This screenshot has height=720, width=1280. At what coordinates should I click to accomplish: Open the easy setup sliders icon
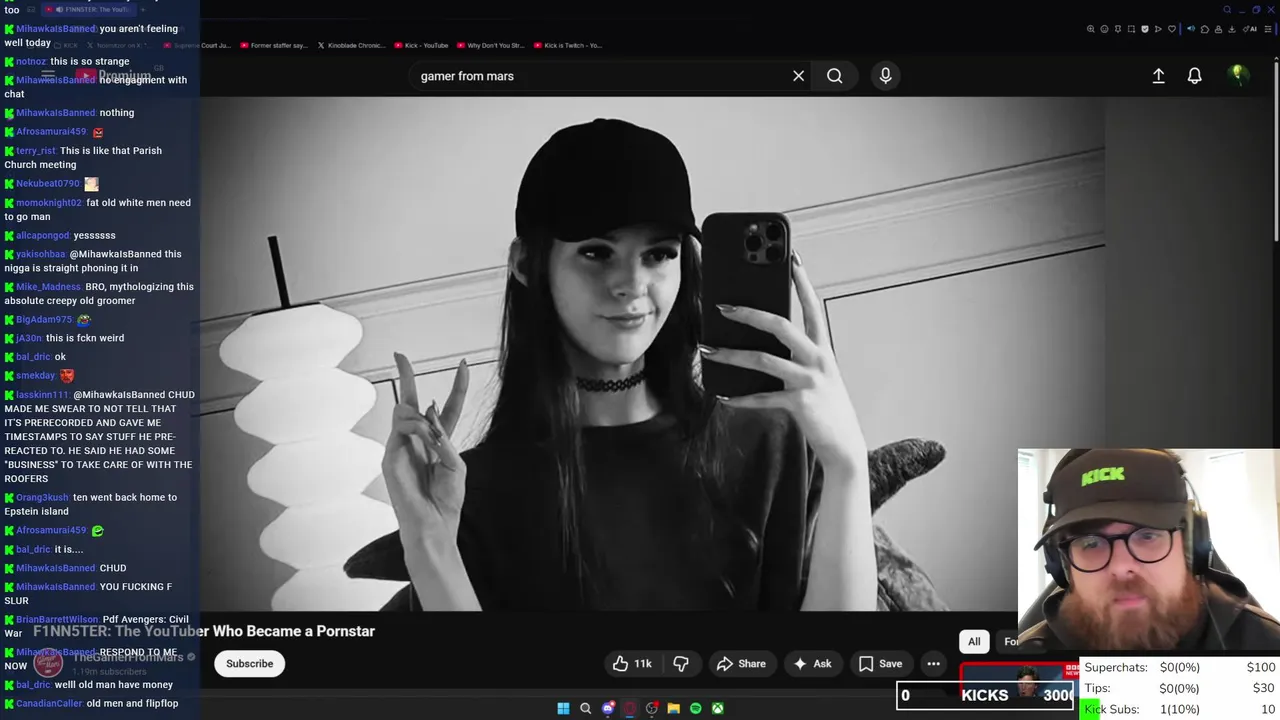(x=1268, y=29)
